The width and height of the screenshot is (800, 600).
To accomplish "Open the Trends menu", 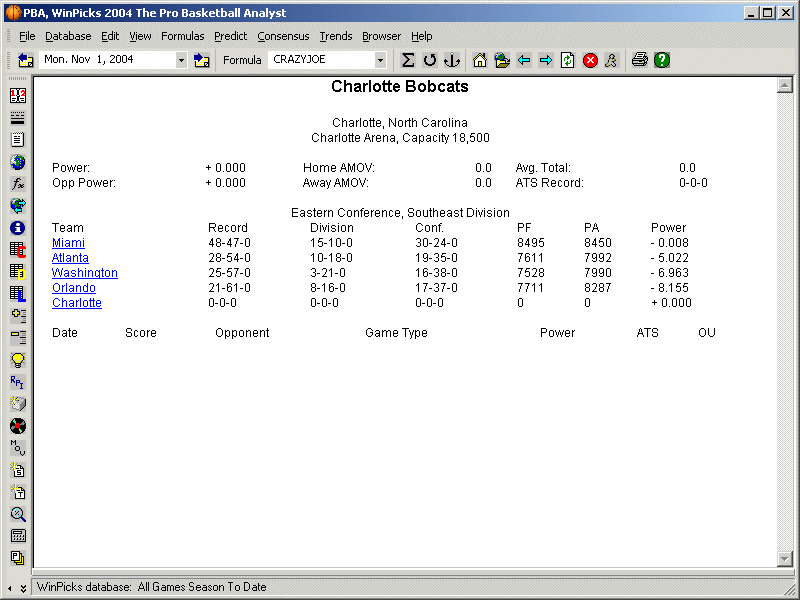I will click(336, 36).
